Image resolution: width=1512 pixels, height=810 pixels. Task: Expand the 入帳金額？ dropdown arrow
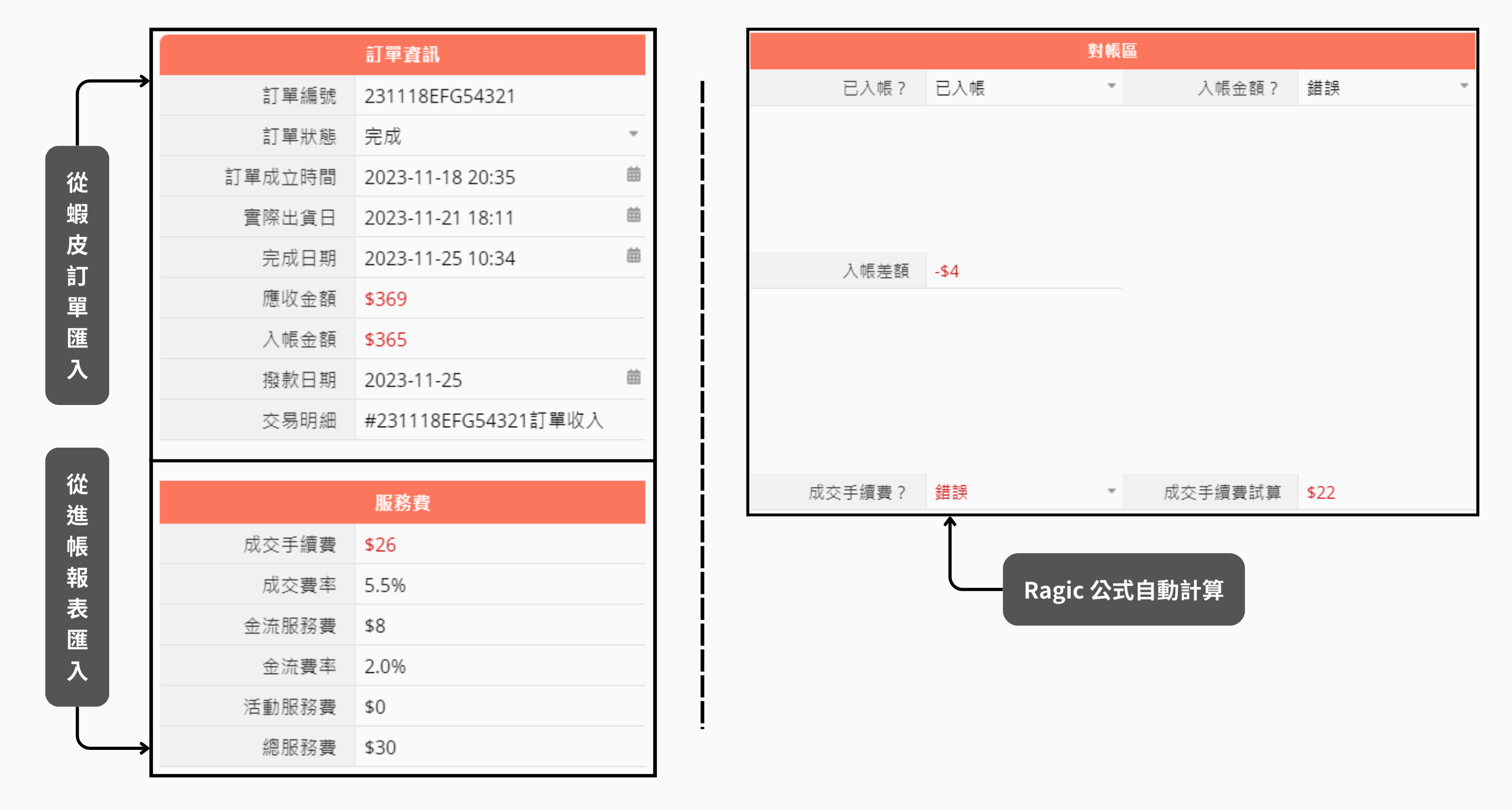(1464, 86)
